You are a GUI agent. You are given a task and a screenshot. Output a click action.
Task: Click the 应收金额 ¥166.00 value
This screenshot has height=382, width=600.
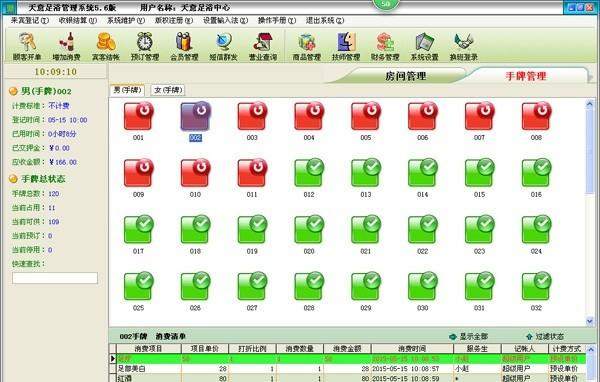[63, 162]
